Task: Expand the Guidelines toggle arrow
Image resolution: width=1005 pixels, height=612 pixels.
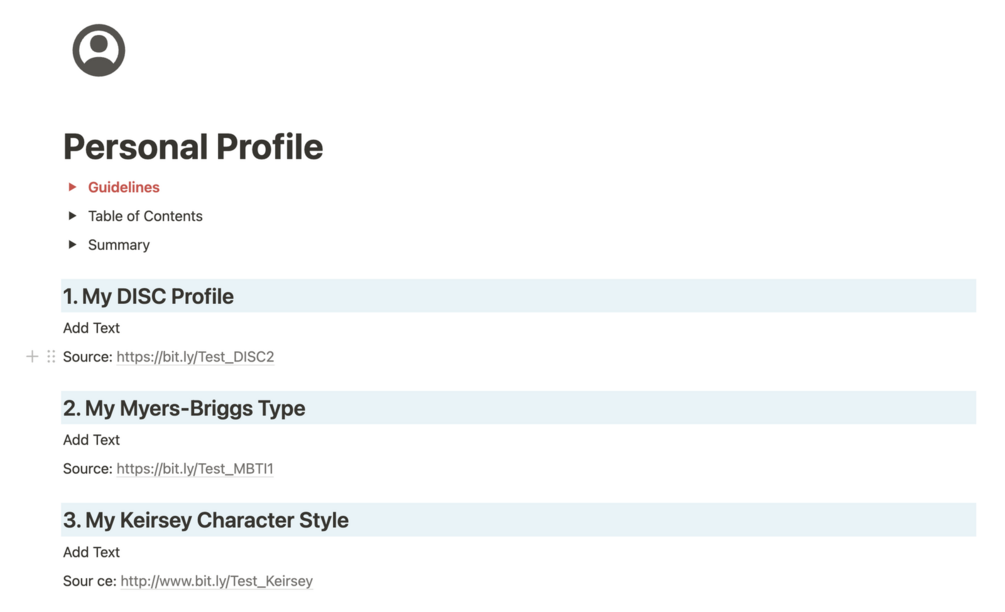Action: point(72,187)
